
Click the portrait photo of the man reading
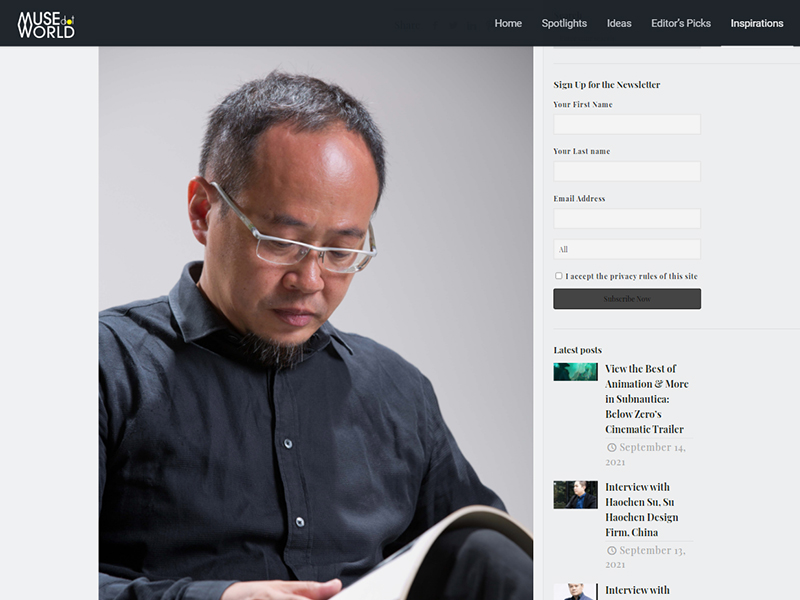[316, 323]
